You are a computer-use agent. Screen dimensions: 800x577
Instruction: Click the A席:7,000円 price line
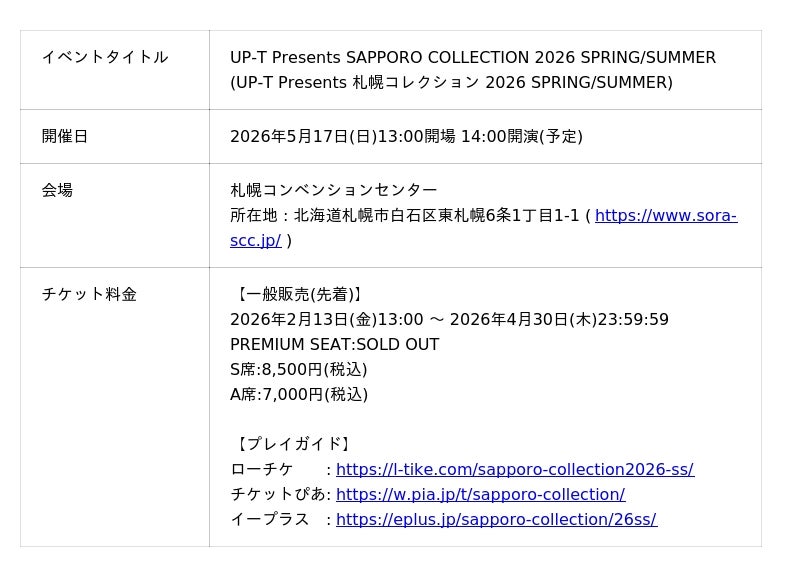click(298, 395)
